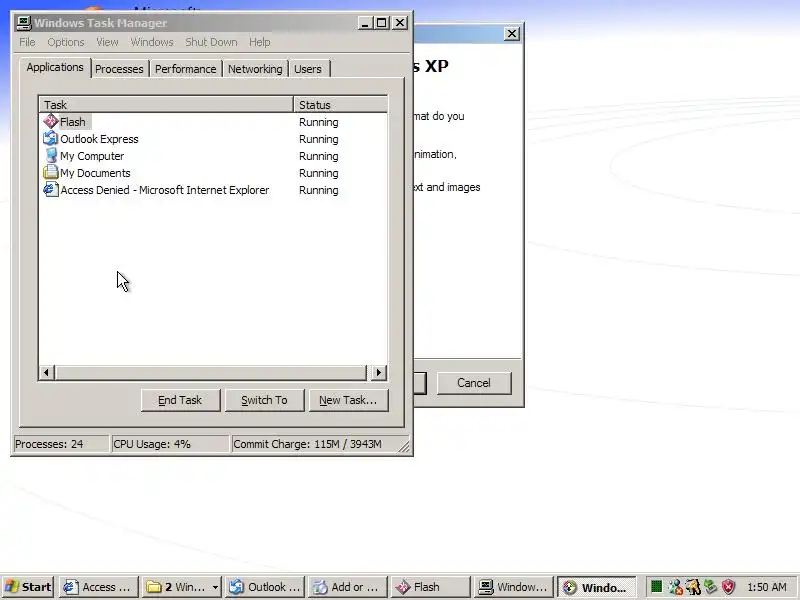The height and width of the screenshot is (600, 800).
Task: Click the Windows Messenger tray icon
Action: pos(675,587)
